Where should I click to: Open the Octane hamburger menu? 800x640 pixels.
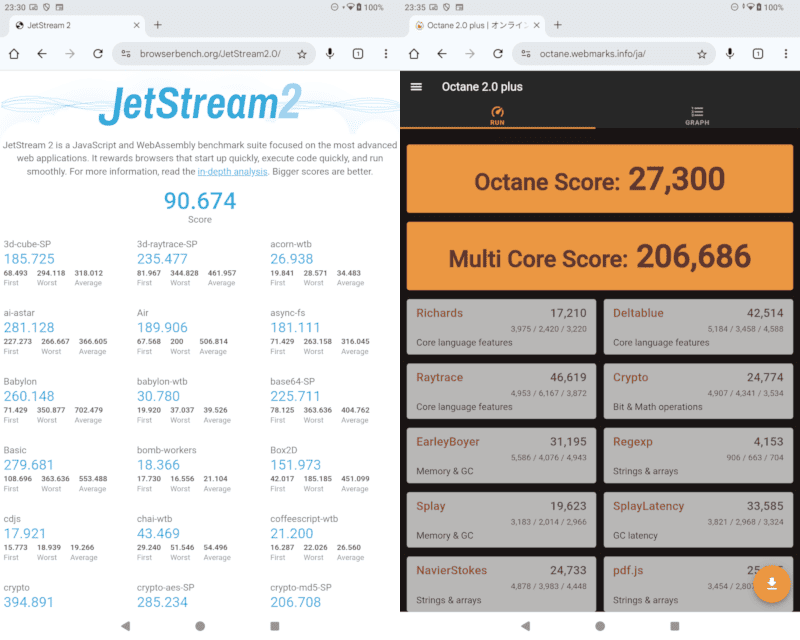point(417,87)
